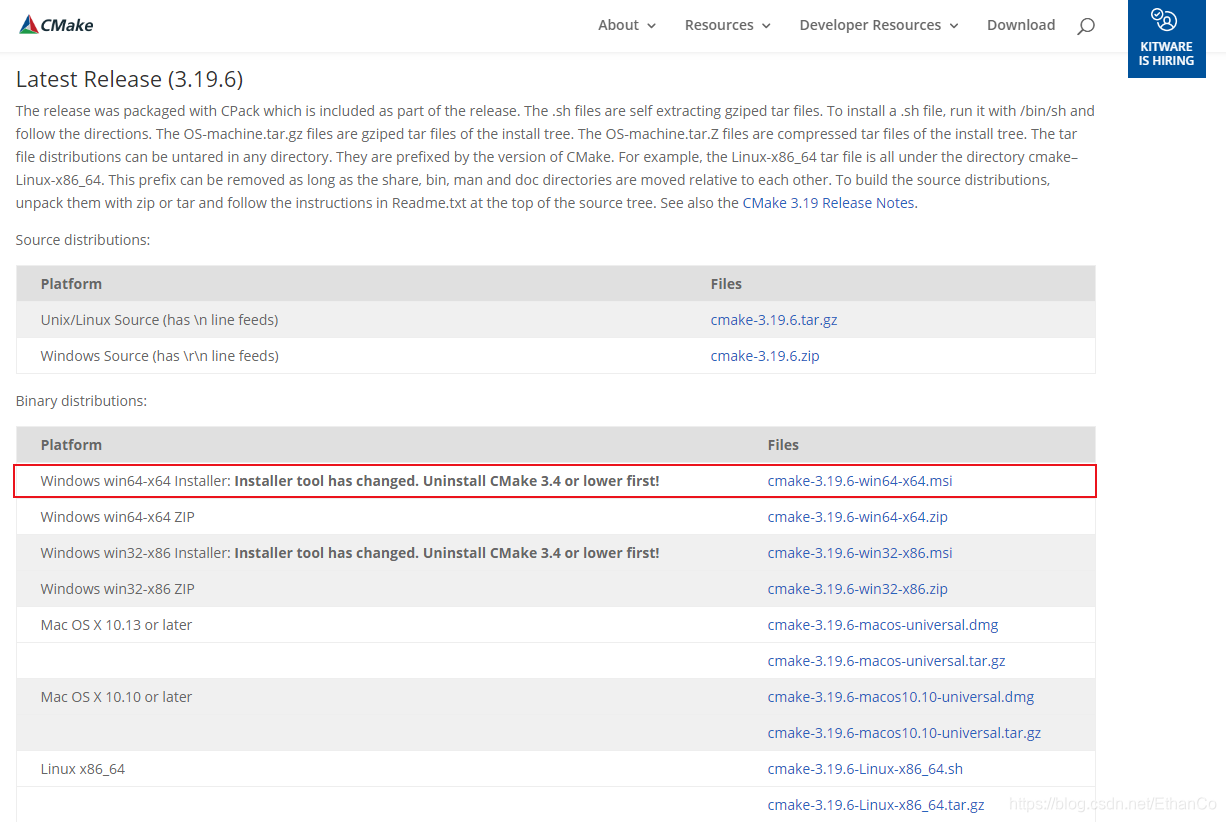The height and width of the screenshot is (822, 1226).
Task: Expand the Resources dropdown menu
Action: [x=728, y=25]
